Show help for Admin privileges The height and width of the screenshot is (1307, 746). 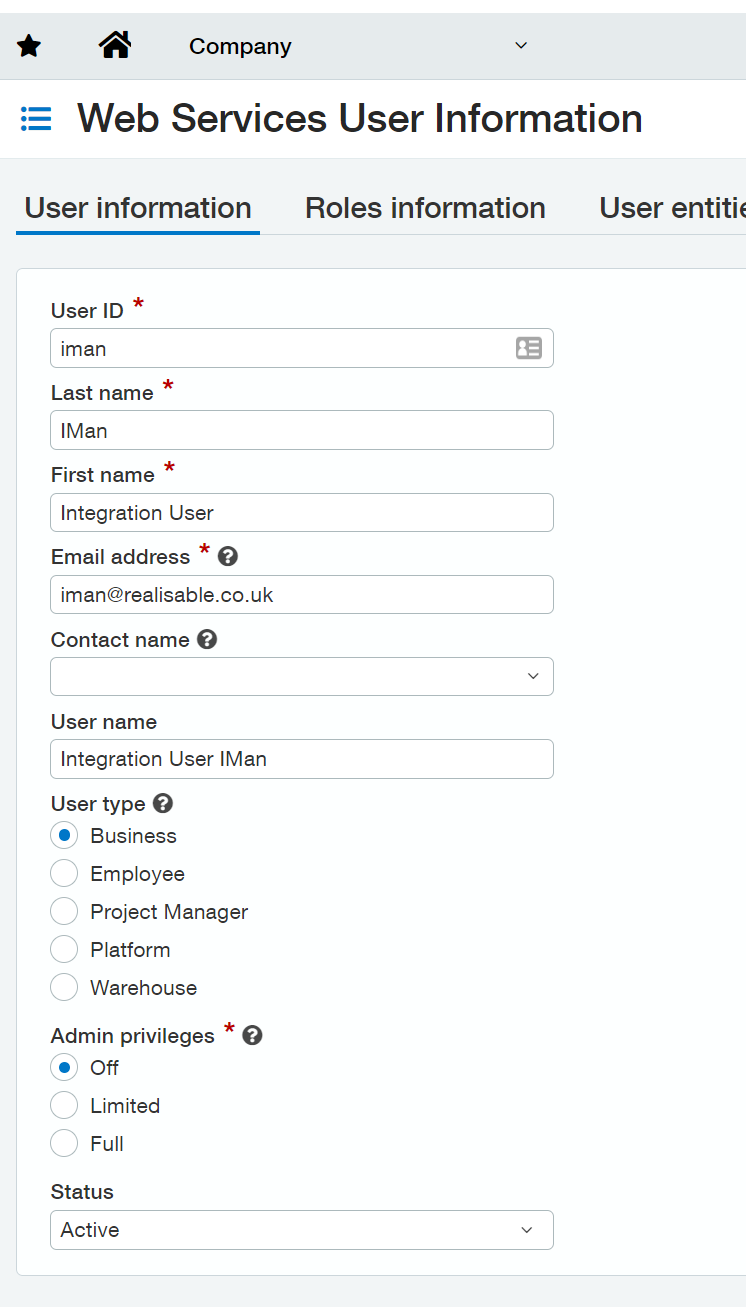(253, 1035)
